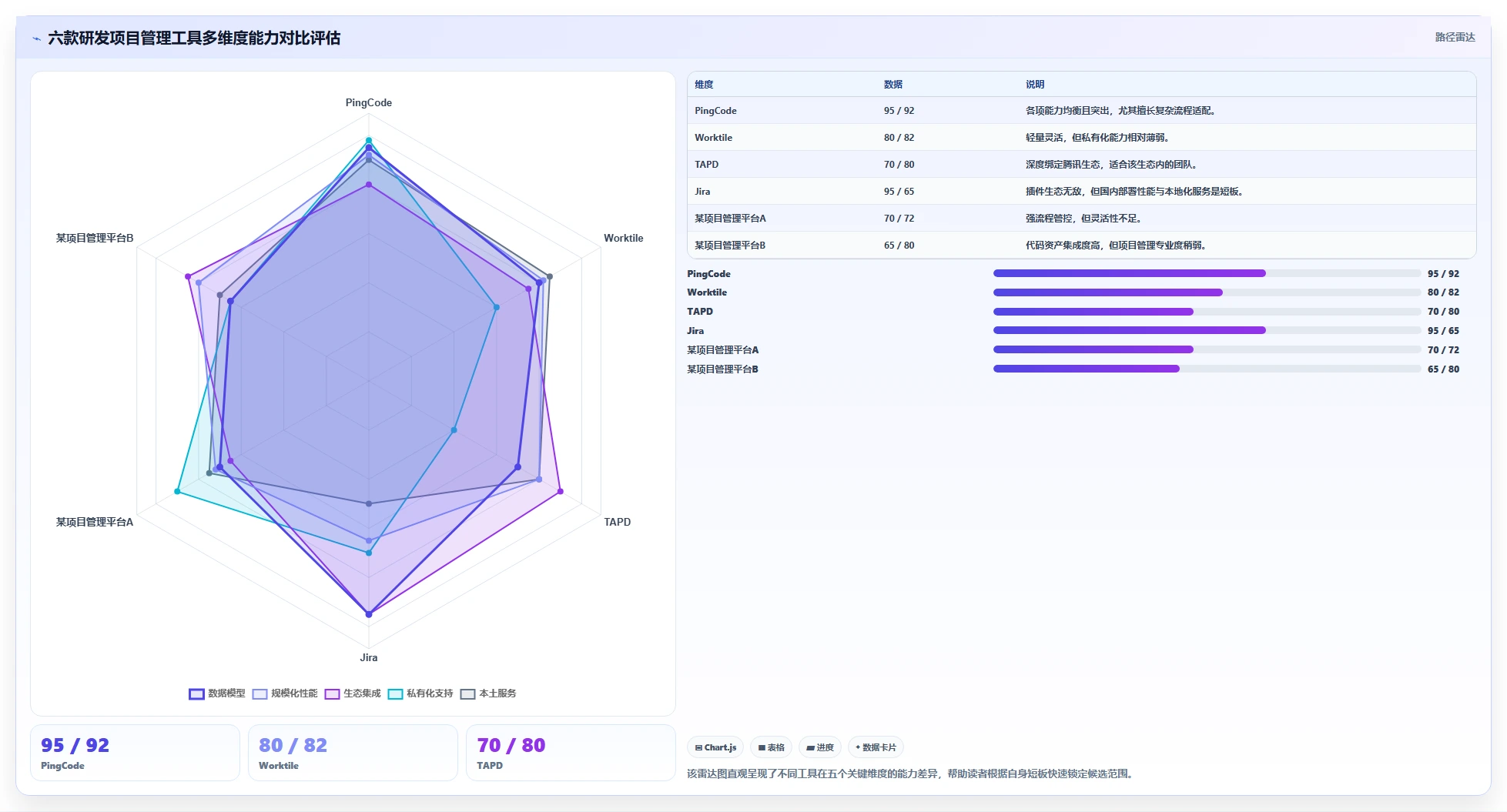Click table value 80 / 82
The width and height of the screenshot is (1507, 812).
coord(899,138)
